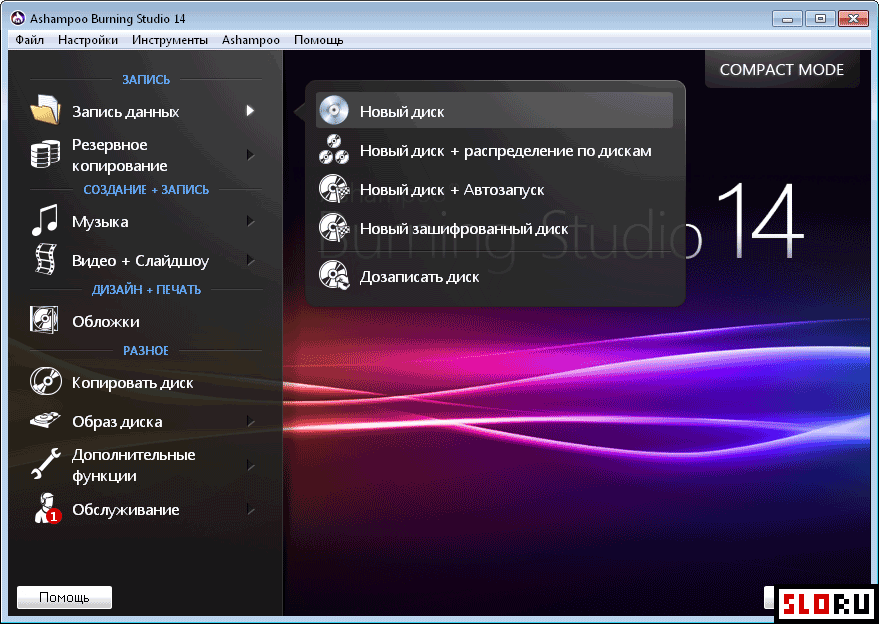
Task: Open the Настройки menu
Action: pyautogui.click(x=88, y=40)
